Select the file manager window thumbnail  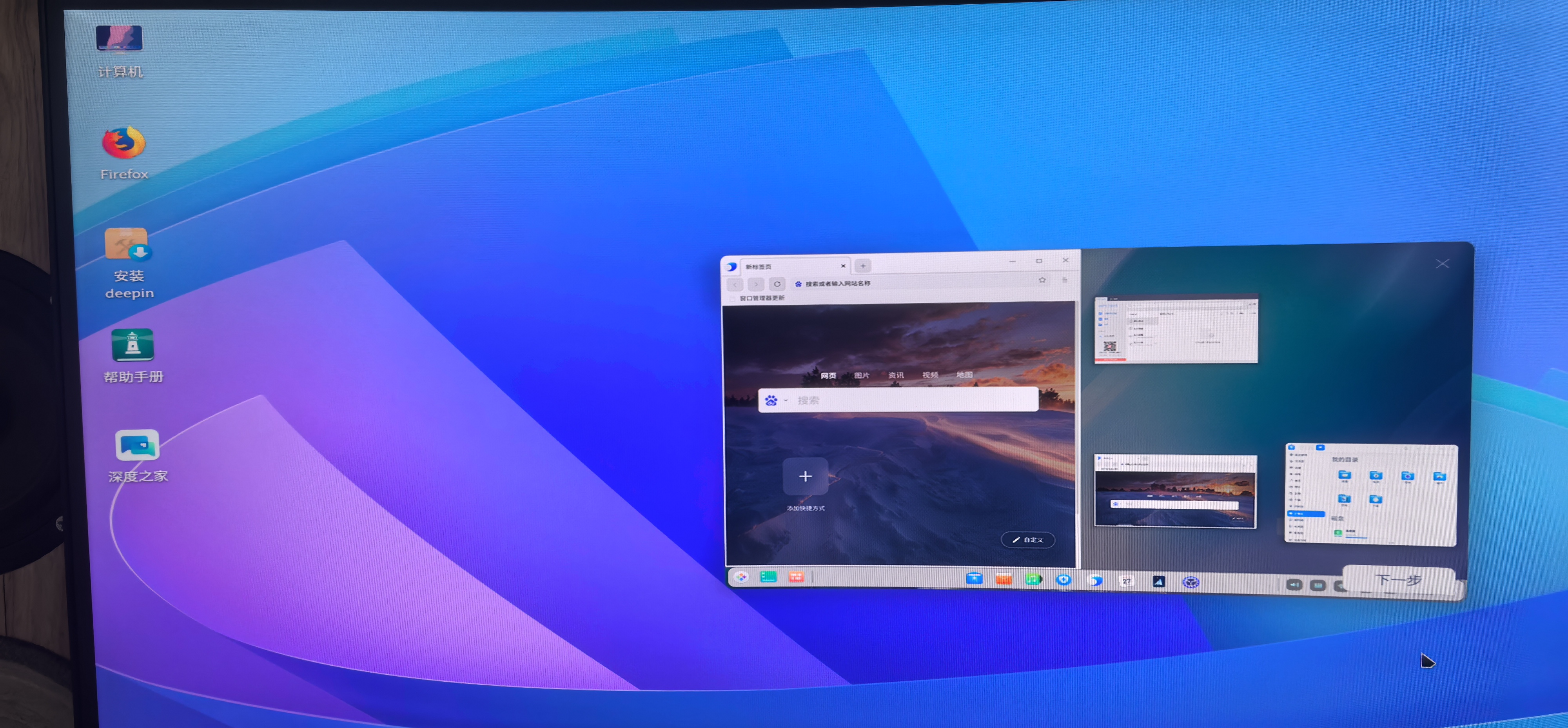1371,494
